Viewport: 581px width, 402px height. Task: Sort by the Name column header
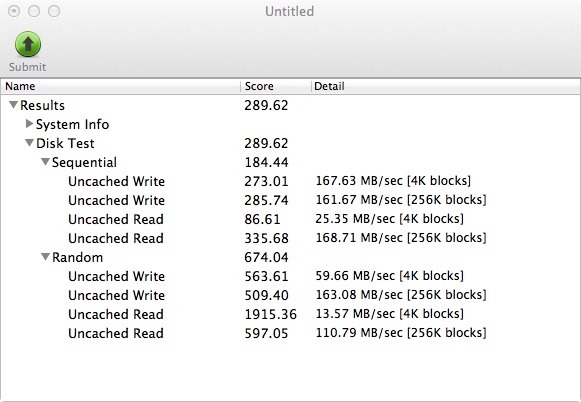pos(121,86)
